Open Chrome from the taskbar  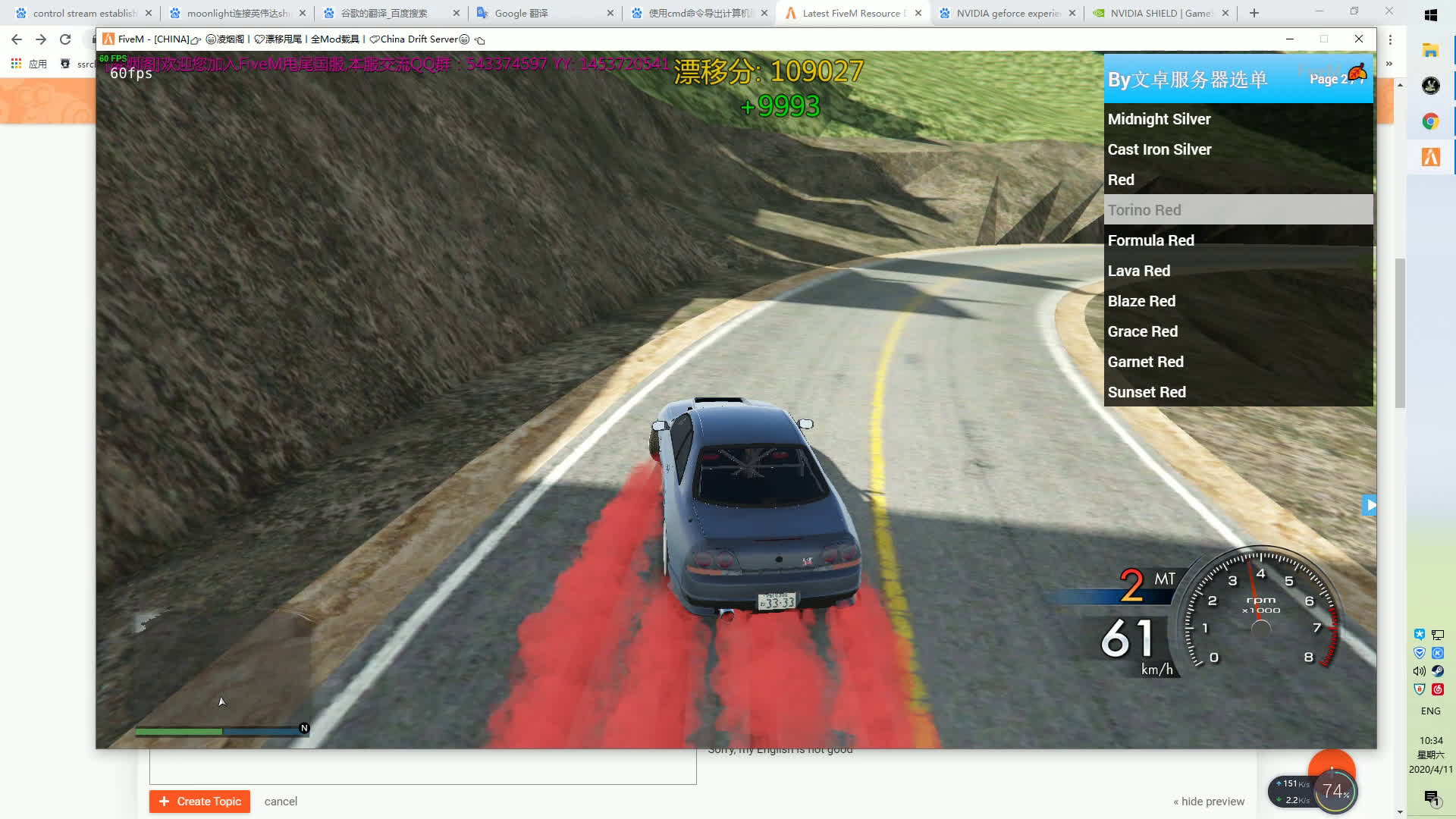(x=1430, y=121)
